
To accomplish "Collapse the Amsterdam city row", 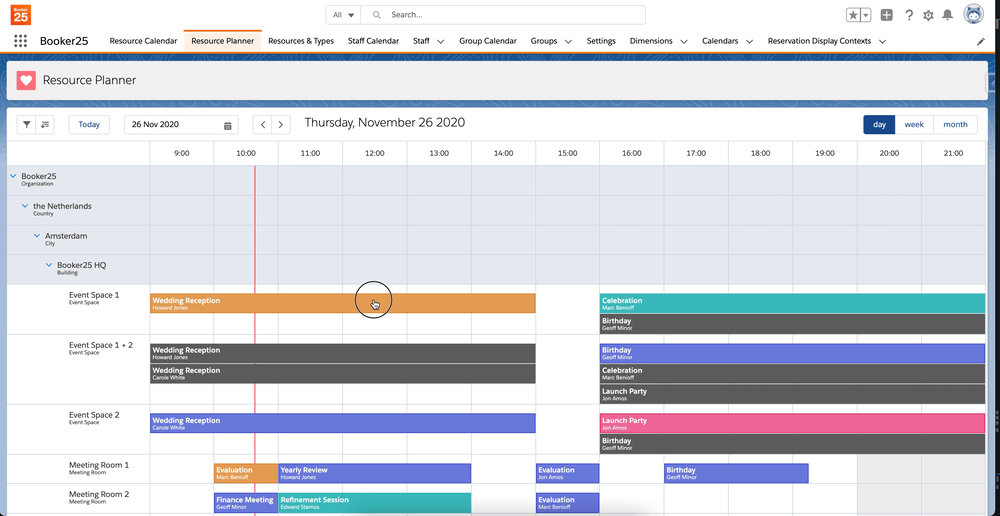I will point(38,236).
